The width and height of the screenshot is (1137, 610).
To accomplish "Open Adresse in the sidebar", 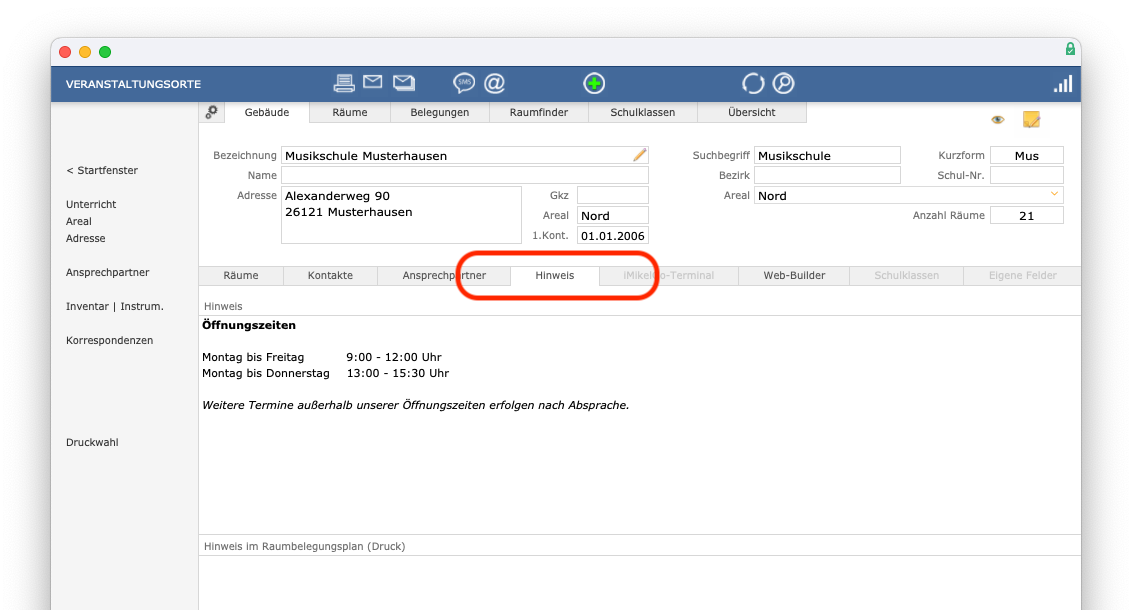I will (x=86, y=238).
